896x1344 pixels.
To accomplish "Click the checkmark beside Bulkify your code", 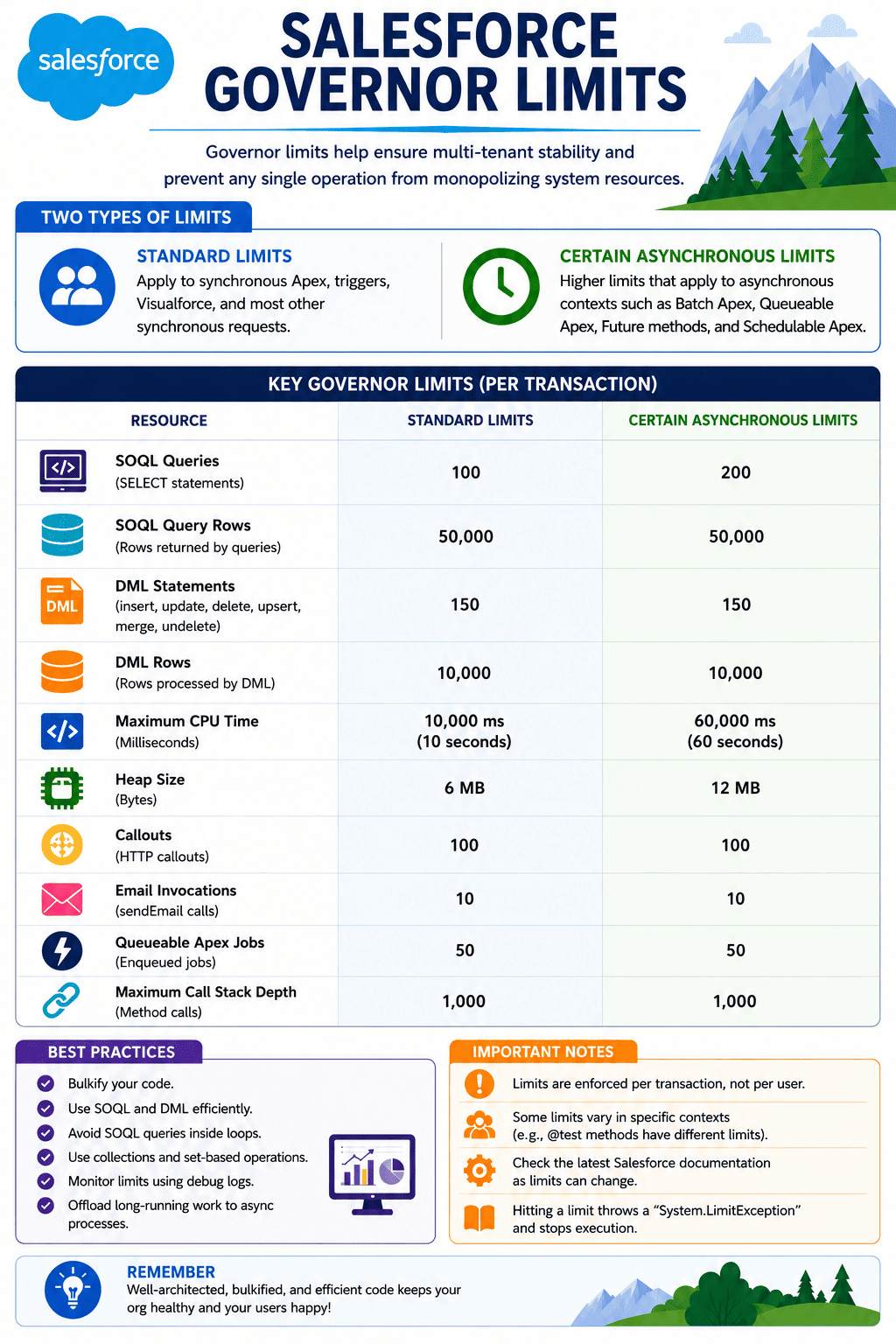I will tap(45, 1083).
